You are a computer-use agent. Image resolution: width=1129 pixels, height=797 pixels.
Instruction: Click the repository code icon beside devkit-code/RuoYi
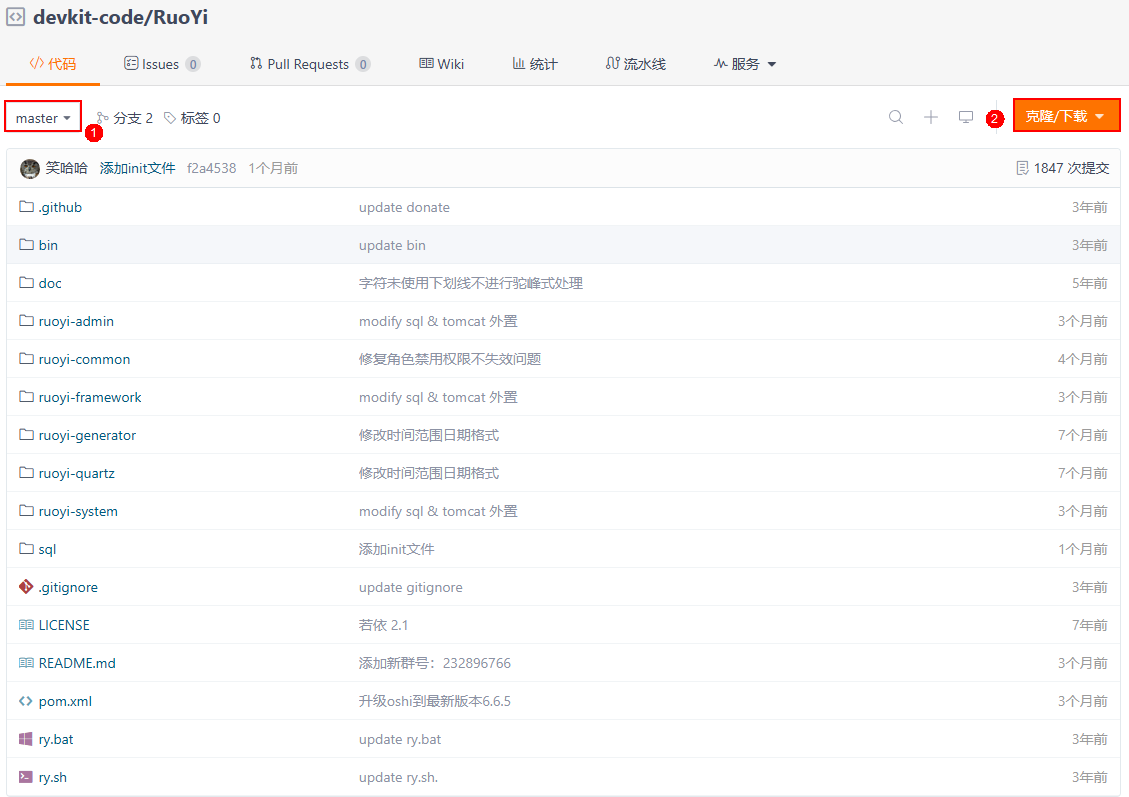point(15,17)
